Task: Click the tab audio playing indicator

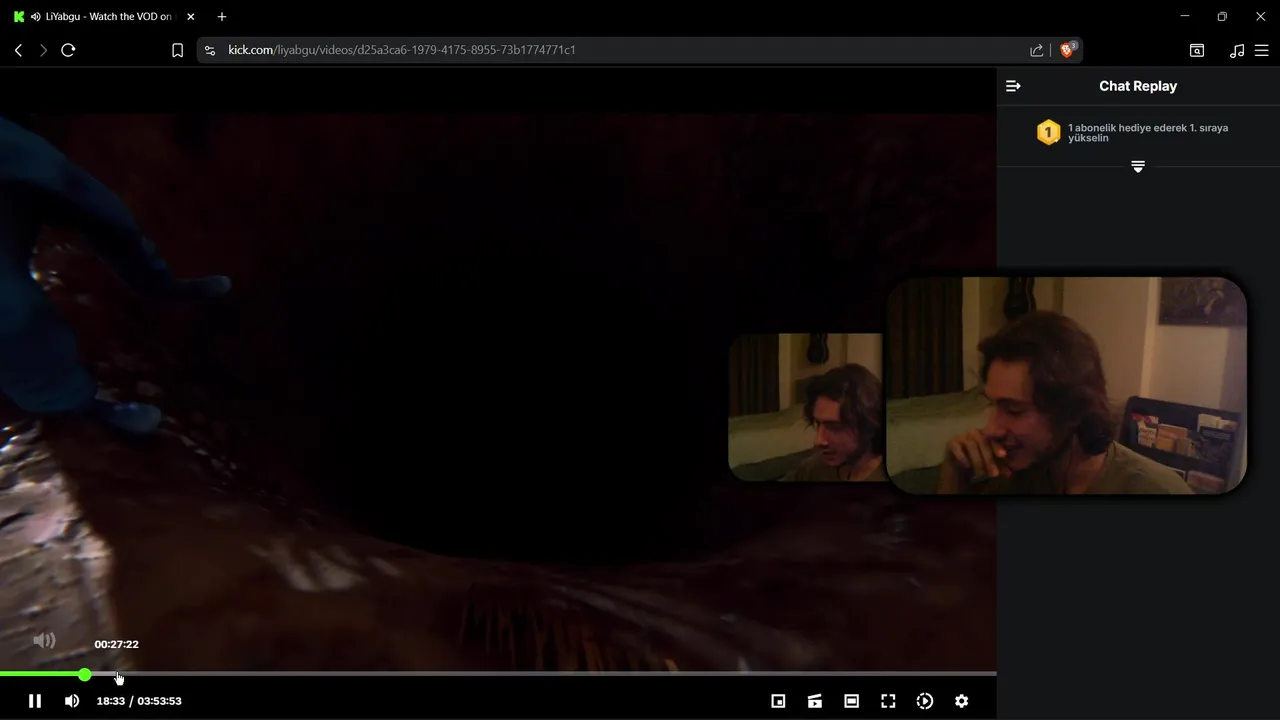Action: [36, 17]
